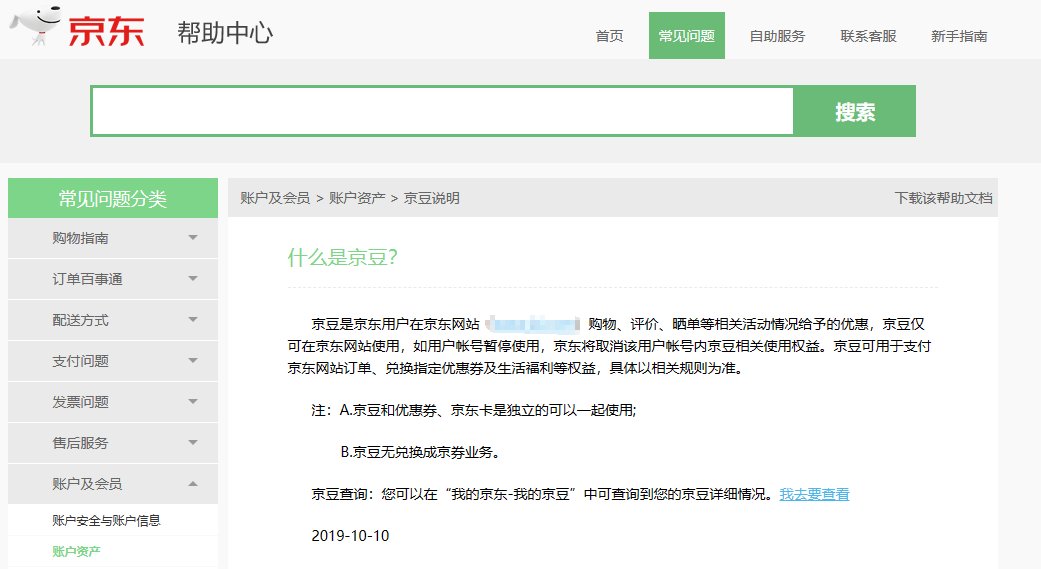Open the 售后服务 category
Screen dimensions: 1041x569
[80, 443]
